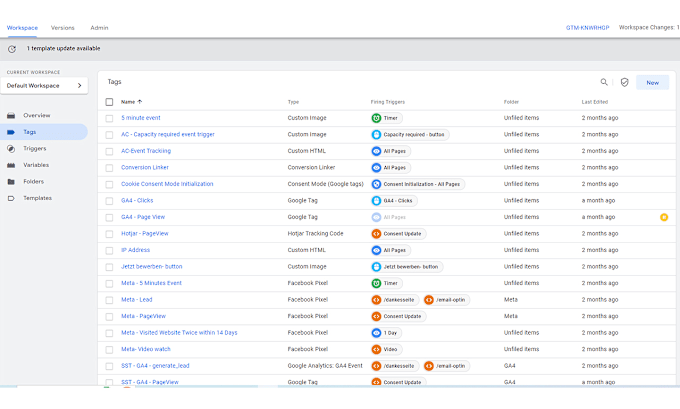The height and width of the screenshot is (409, 680).
Task: Check the 5 minute event tag checkbox
Action: 109,118
